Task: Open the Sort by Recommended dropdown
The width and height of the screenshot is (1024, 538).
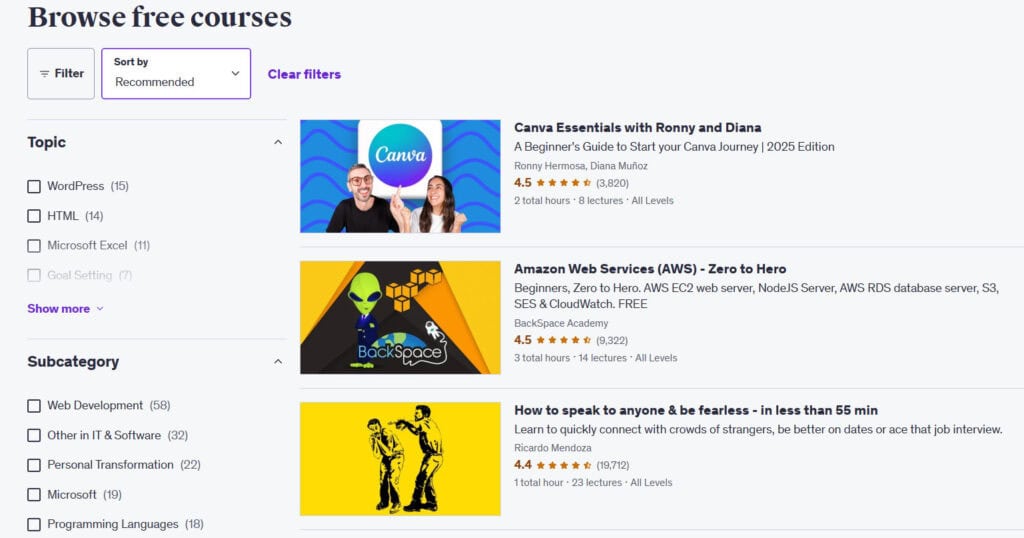Action: tap(176, 74)
